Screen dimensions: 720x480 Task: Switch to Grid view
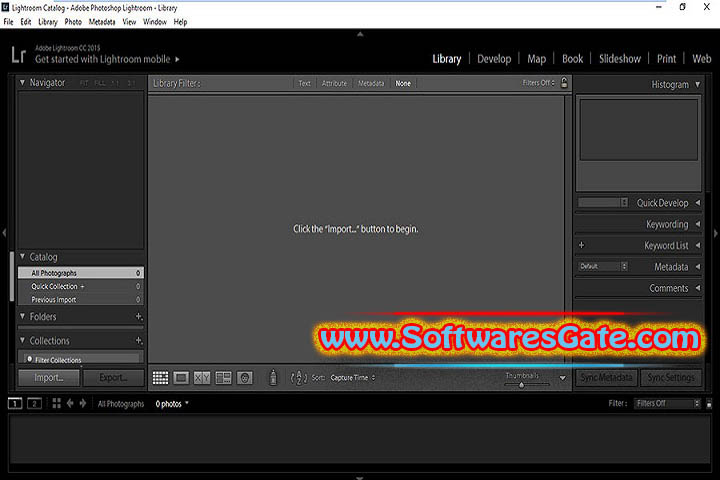(160, 378)
